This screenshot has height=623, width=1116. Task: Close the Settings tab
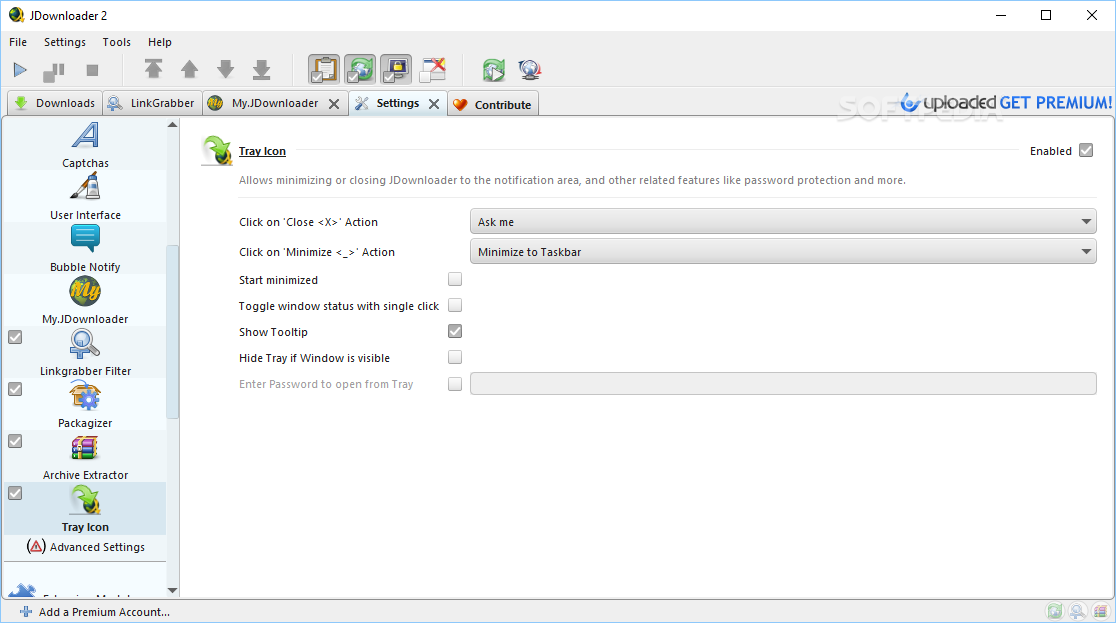(433, 104)
